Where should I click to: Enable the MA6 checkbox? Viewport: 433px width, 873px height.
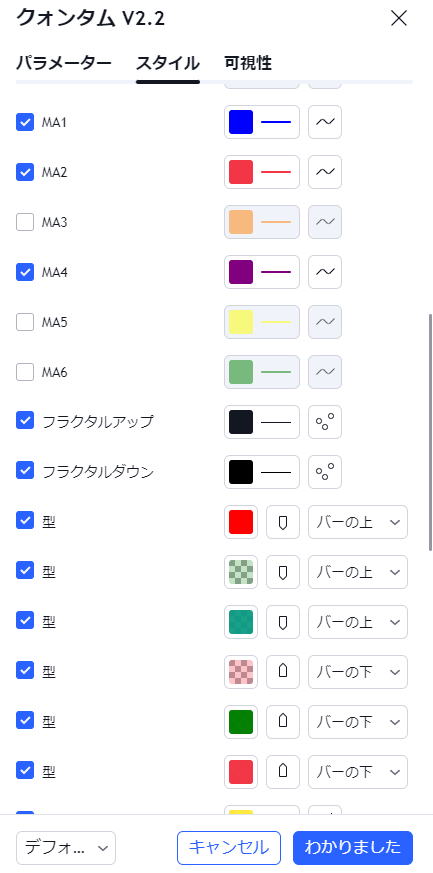pos(25,372)
